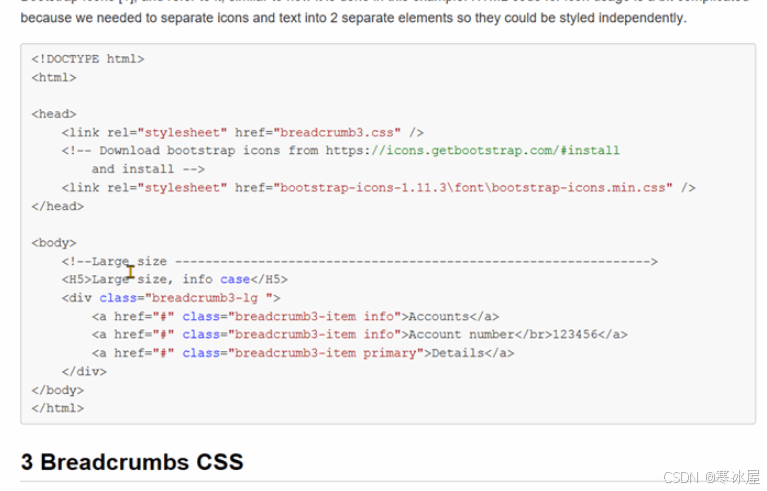Image resolution: width=767 pixels, height=491 pixels.
Task: Click the opening '<html>' tag line
Action: [x=54, y=78]
